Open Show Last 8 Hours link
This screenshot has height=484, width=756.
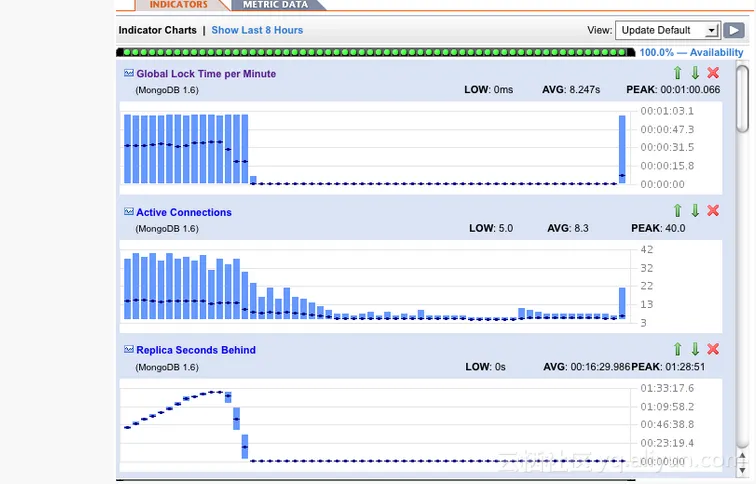pyautogui.click(x=257, y=30)
